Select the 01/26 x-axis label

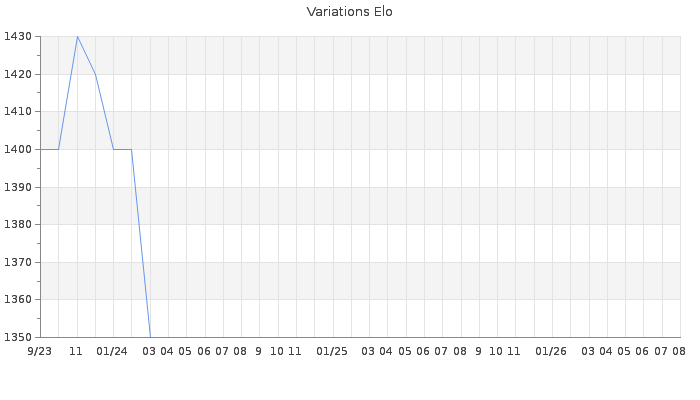pyautogui.click(x=551, y=352)
